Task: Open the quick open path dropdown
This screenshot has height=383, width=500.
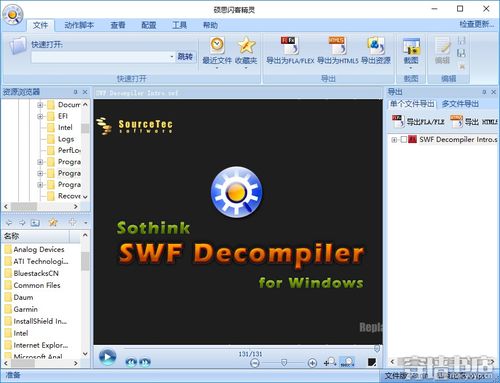Action: (172, 57)
